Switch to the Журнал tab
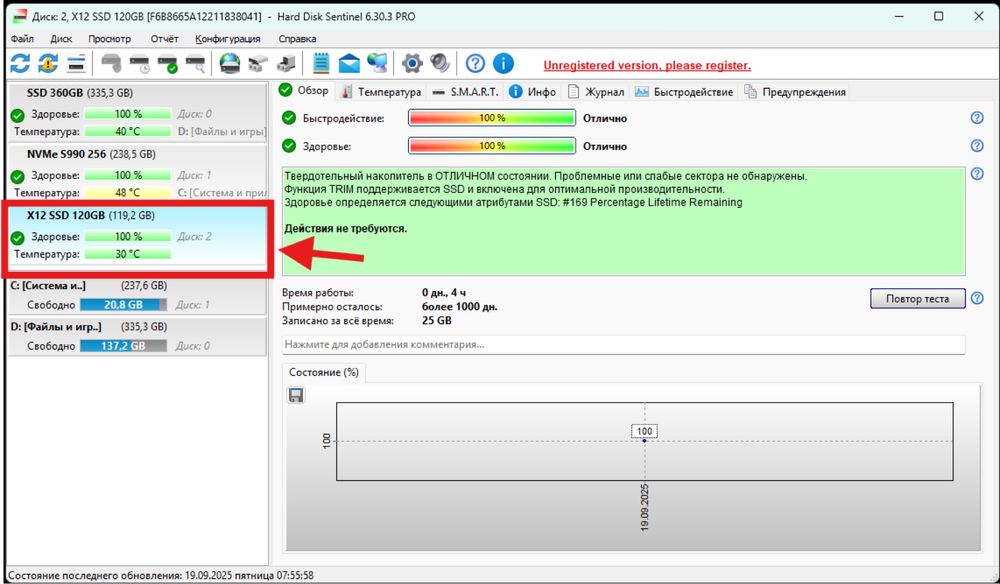Screen dimensions: 1000x584 (x=596, y=92)
